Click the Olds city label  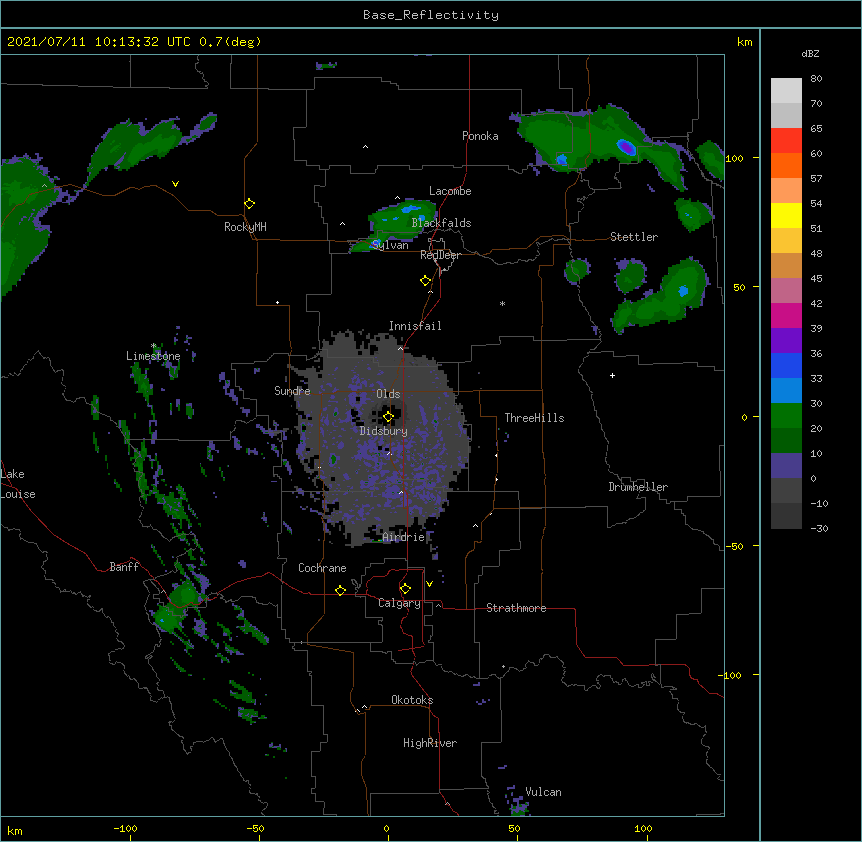pyautogui.click(x=388, y=394)
